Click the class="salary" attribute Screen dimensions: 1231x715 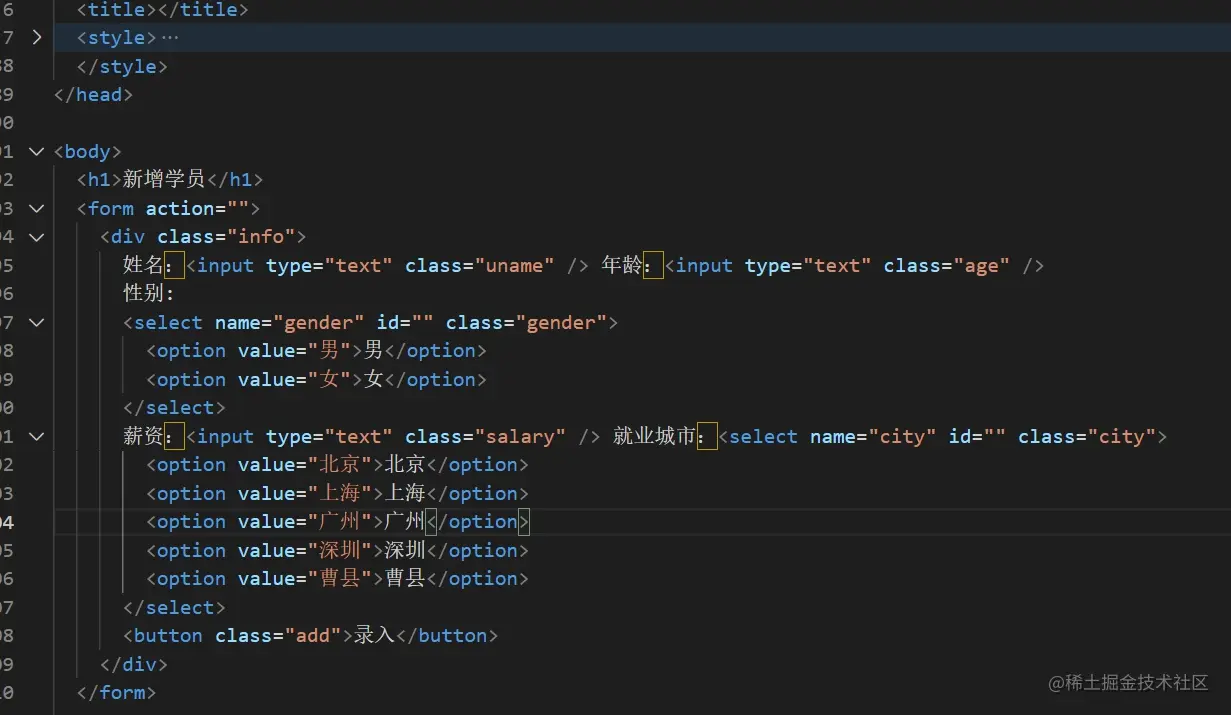(x=485, y=437)
